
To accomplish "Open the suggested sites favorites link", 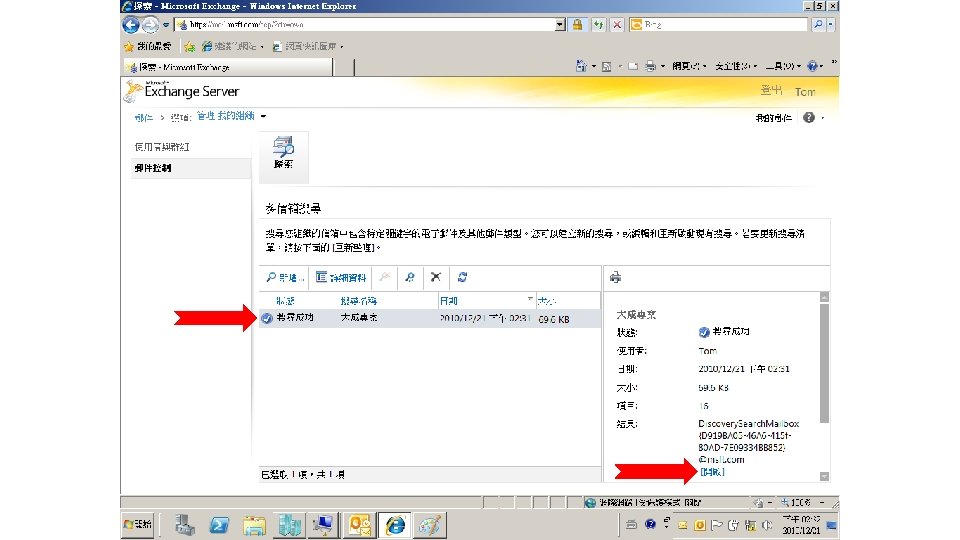I will pyautogui.click(x=233, y=46).
